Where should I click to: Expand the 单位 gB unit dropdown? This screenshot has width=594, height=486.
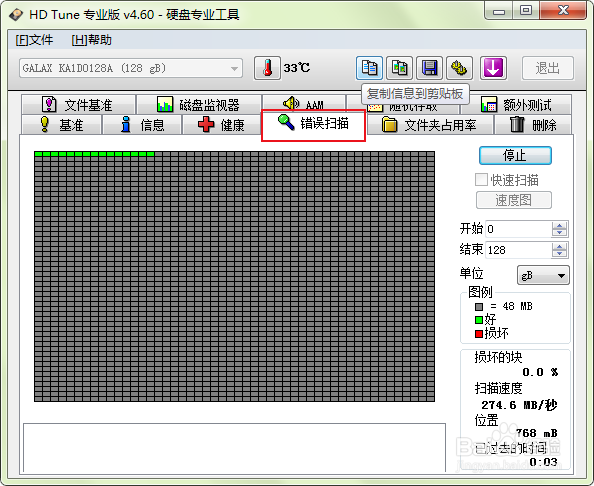click(x=543, y=275)
